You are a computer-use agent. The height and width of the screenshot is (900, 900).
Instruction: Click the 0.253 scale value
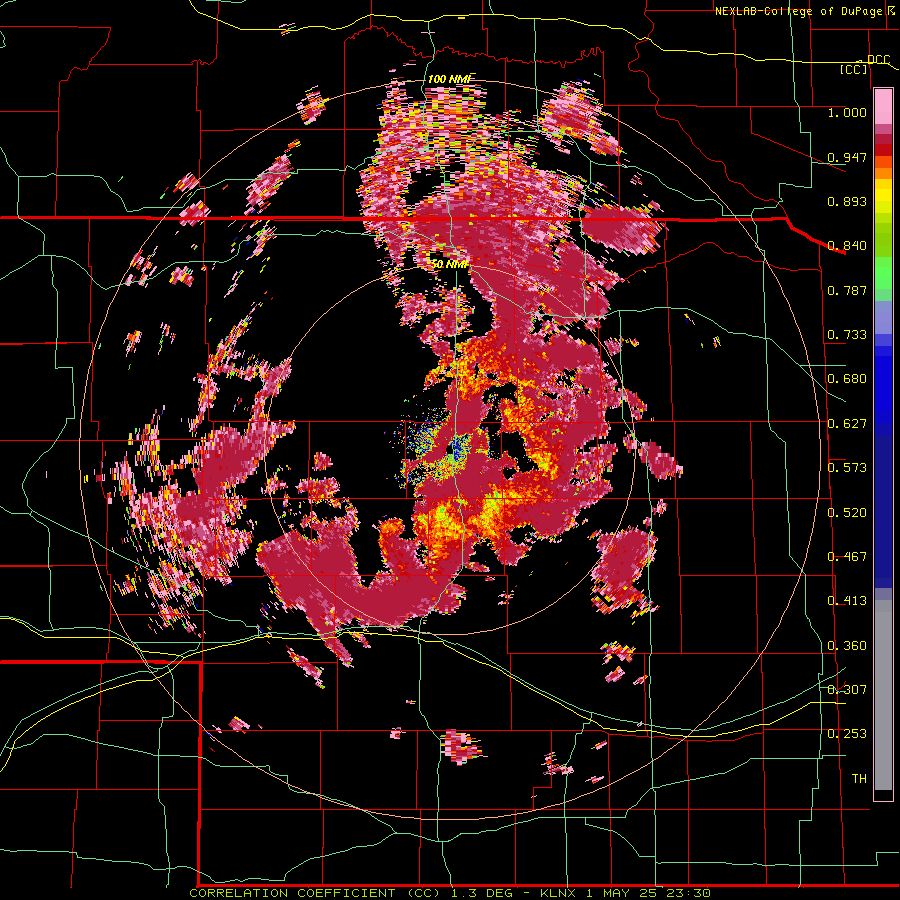pyautogui.click(x=847, y=734)
